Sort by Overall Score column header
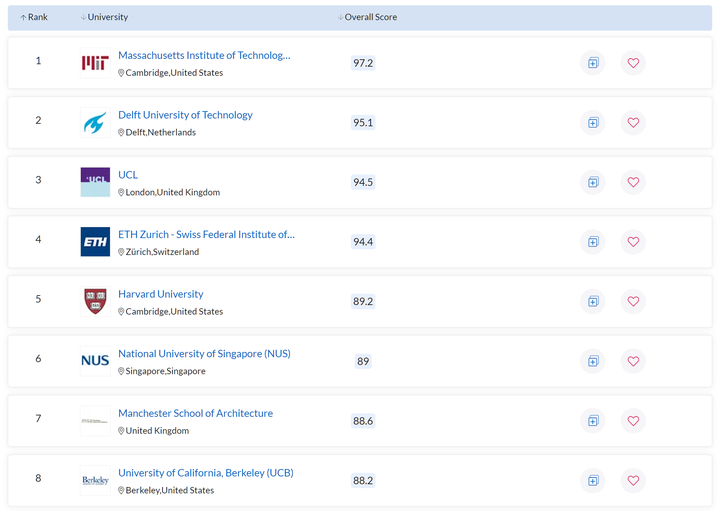The image size is (720, 511). (x=368, y=17)
